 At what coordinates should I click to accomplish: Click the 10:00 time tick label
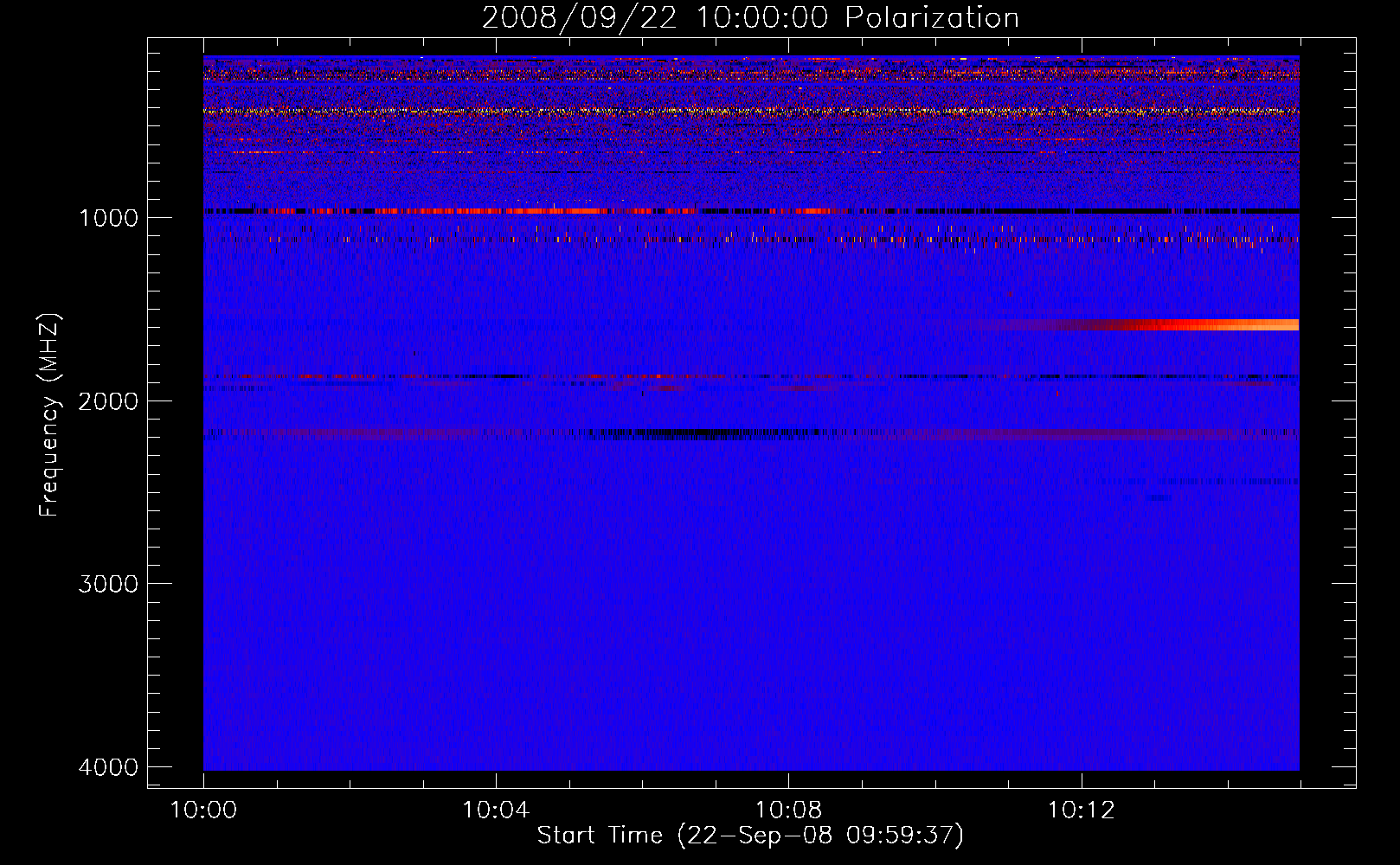pos(203,811)
